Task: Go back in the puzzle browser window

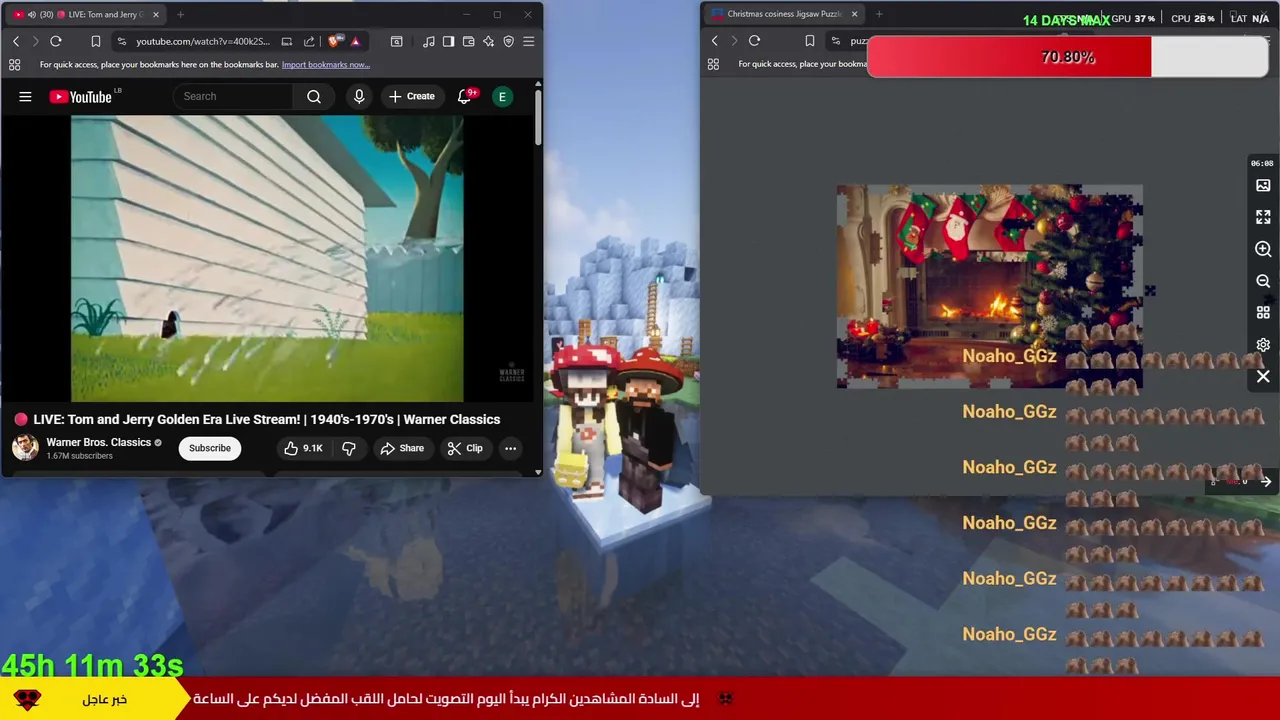Action: click(714, 41)
